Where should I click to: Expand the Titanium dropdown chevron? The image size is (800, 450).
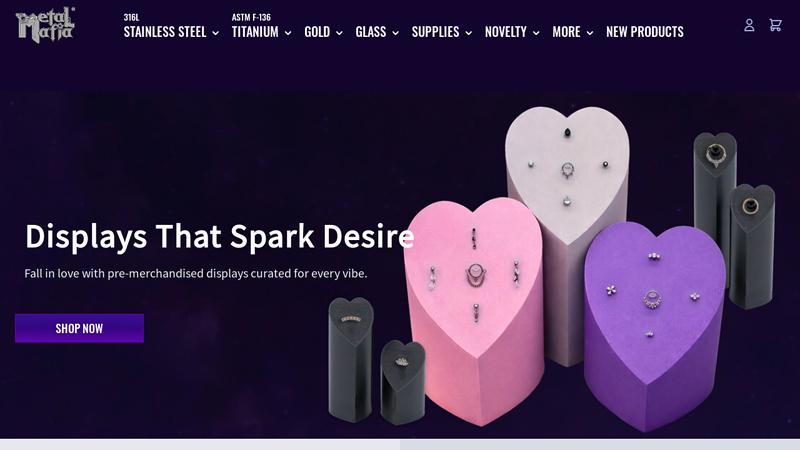(x=288, y=33)
